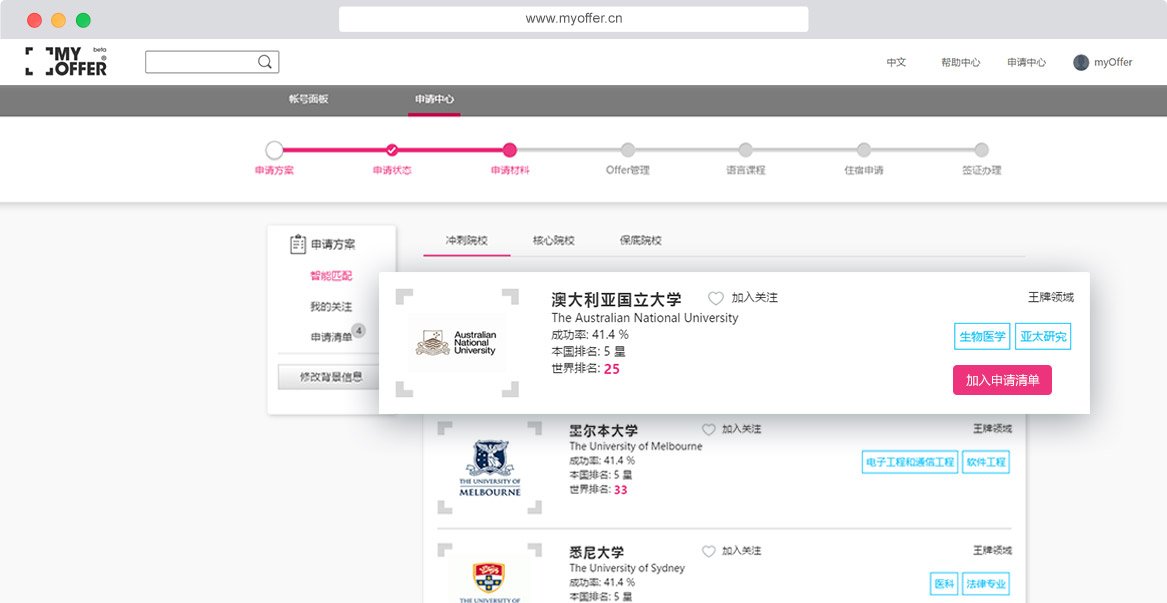Click 'The University of Sydney' text

627,568
